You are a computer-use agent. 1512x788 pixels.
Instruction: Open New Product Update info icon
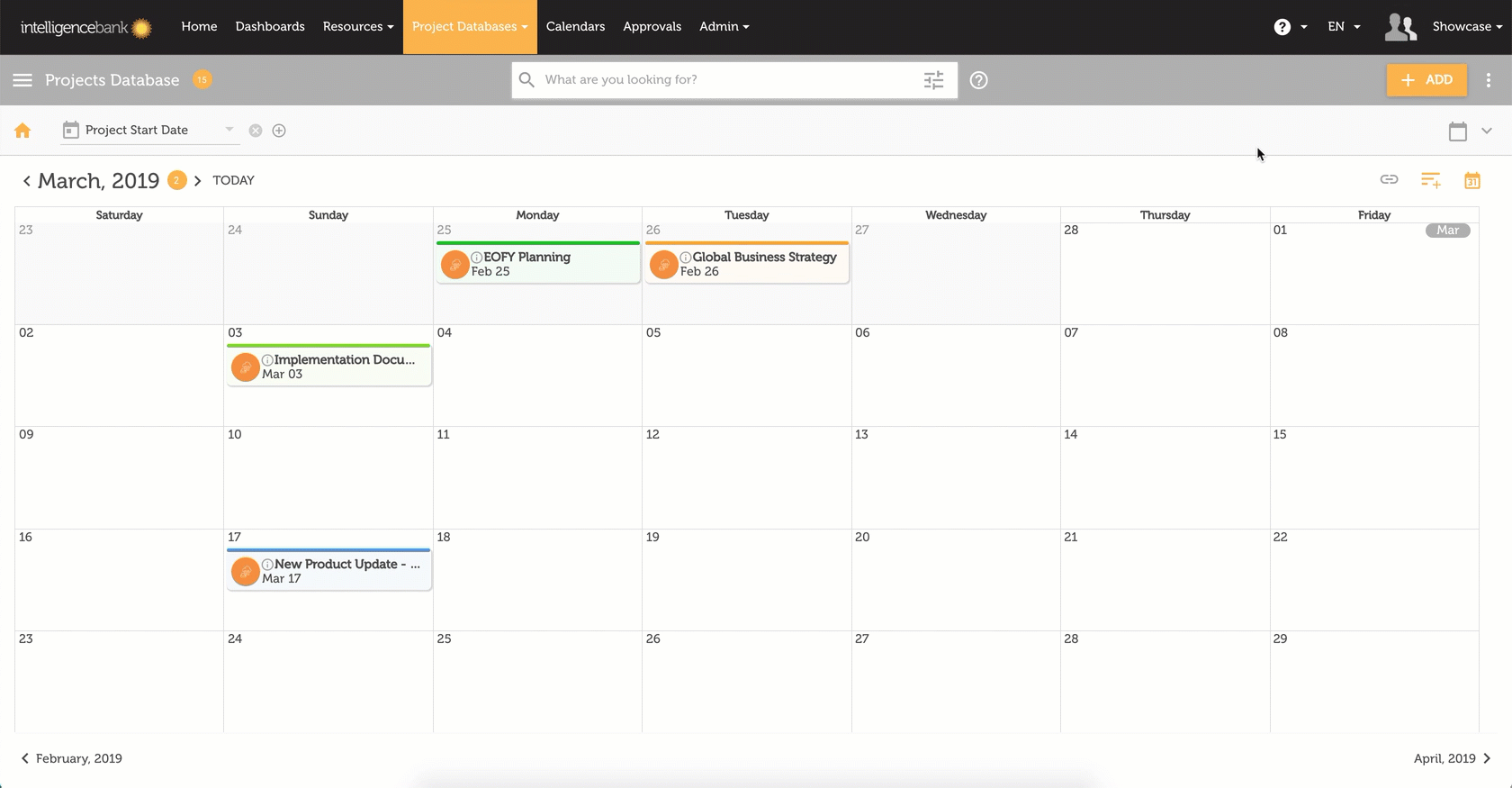tap(267, 565)
